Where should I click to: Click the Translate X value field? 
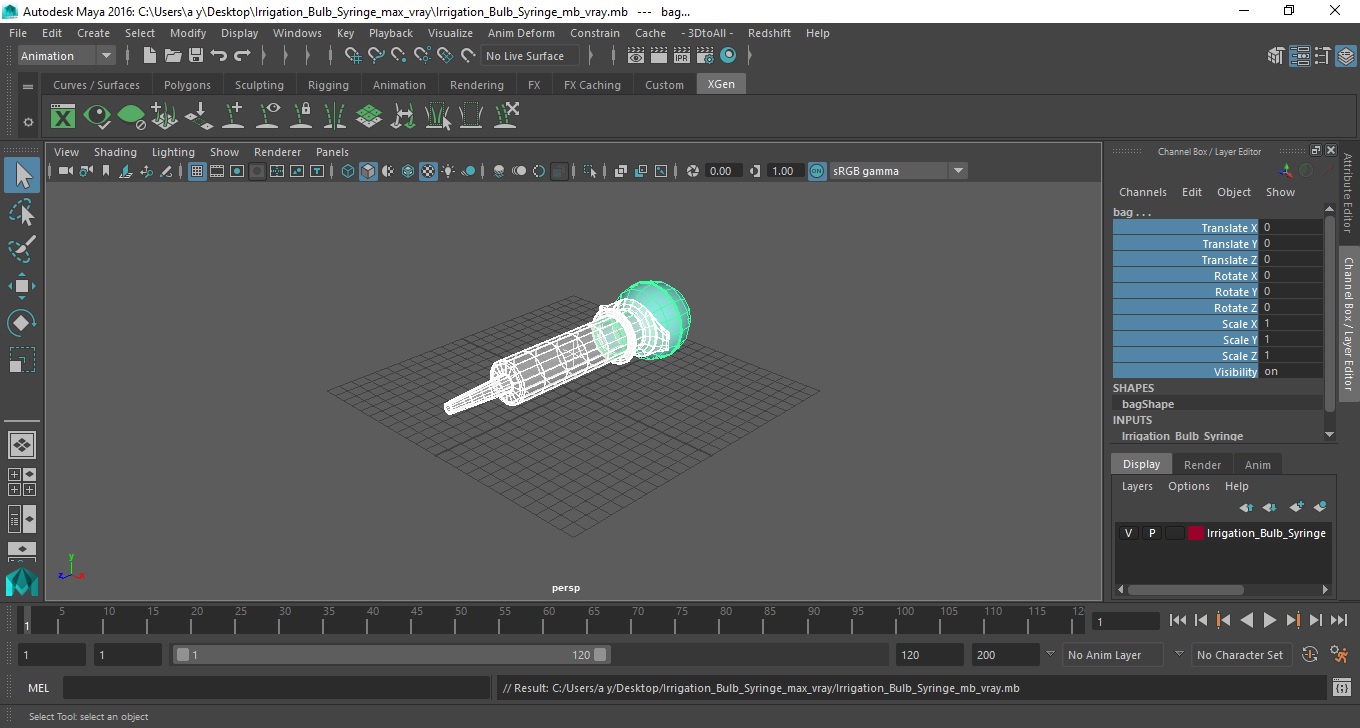click(1290, 228)
